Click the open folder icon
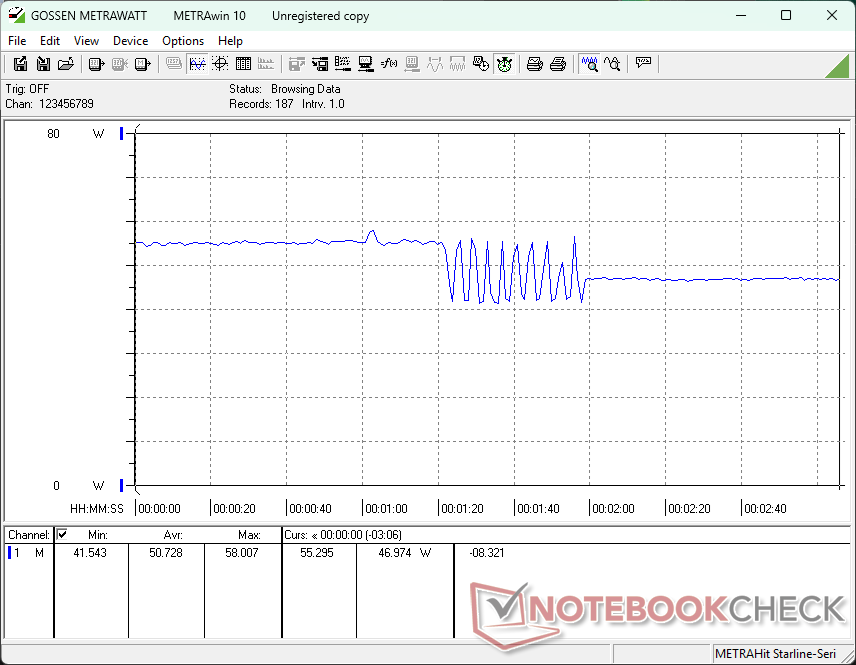856x665 pixels. 66,64
